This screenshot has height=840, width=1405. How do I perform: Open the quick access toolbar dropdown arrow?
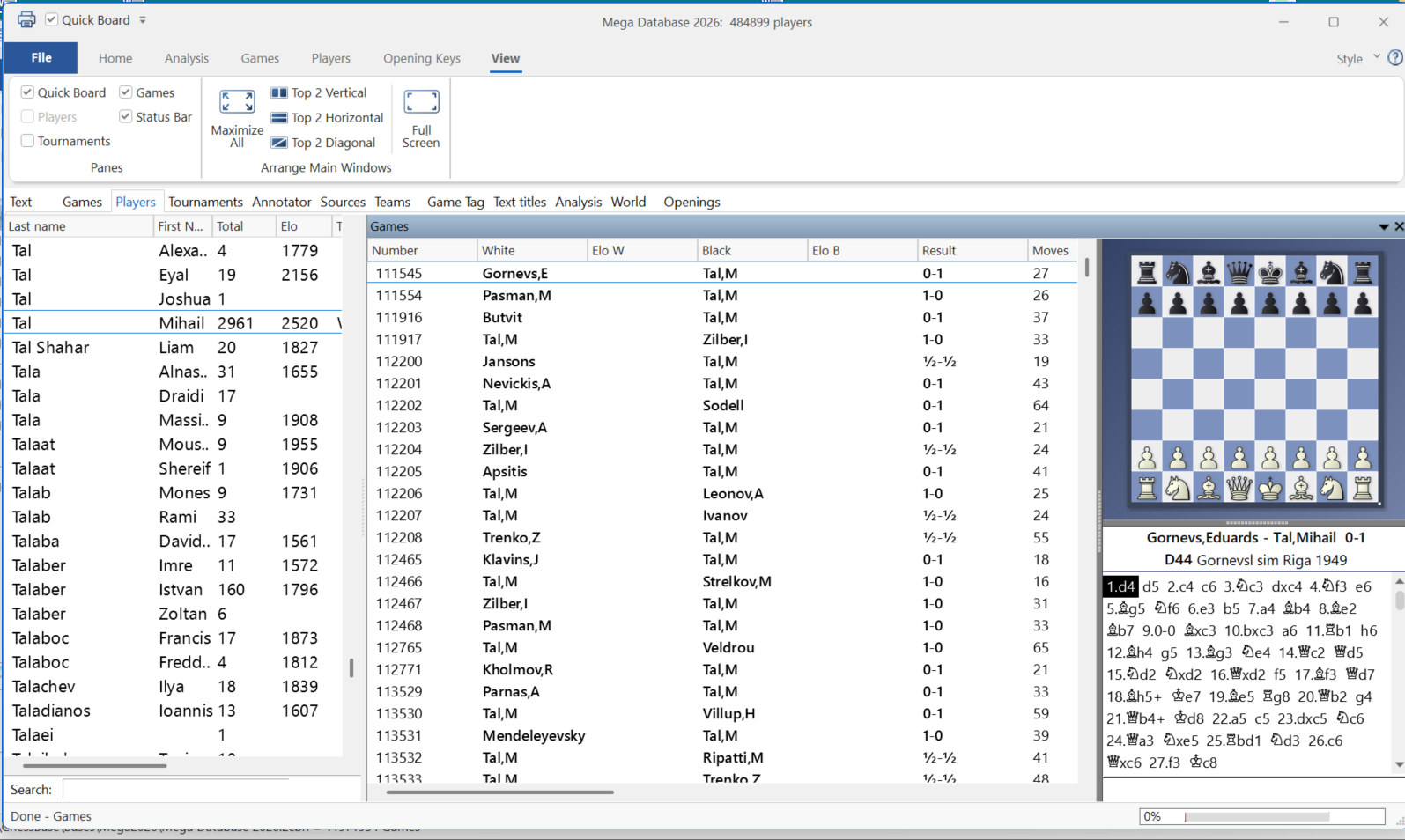(143, 19)
